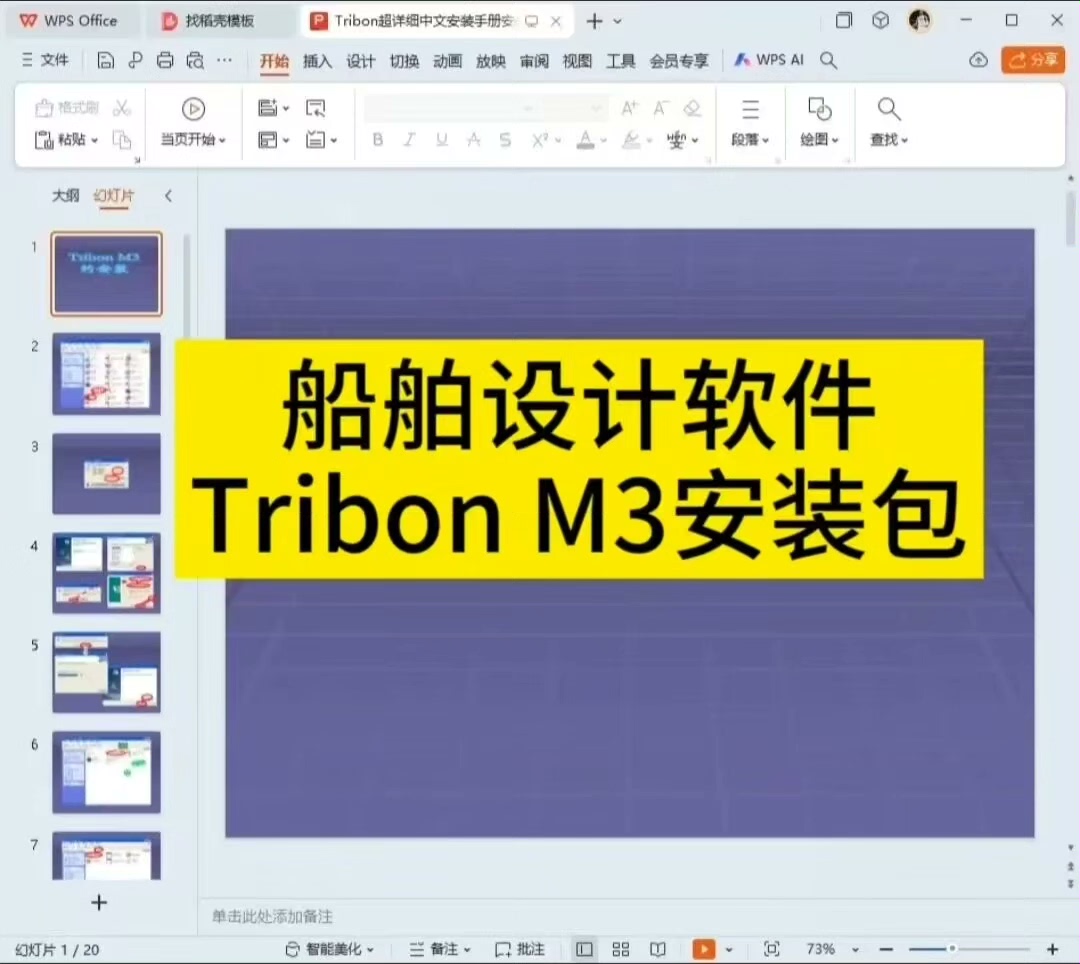1080x964 pixels.
Task: Switch to Reading view book icon
Action: (x=658, y=950)
